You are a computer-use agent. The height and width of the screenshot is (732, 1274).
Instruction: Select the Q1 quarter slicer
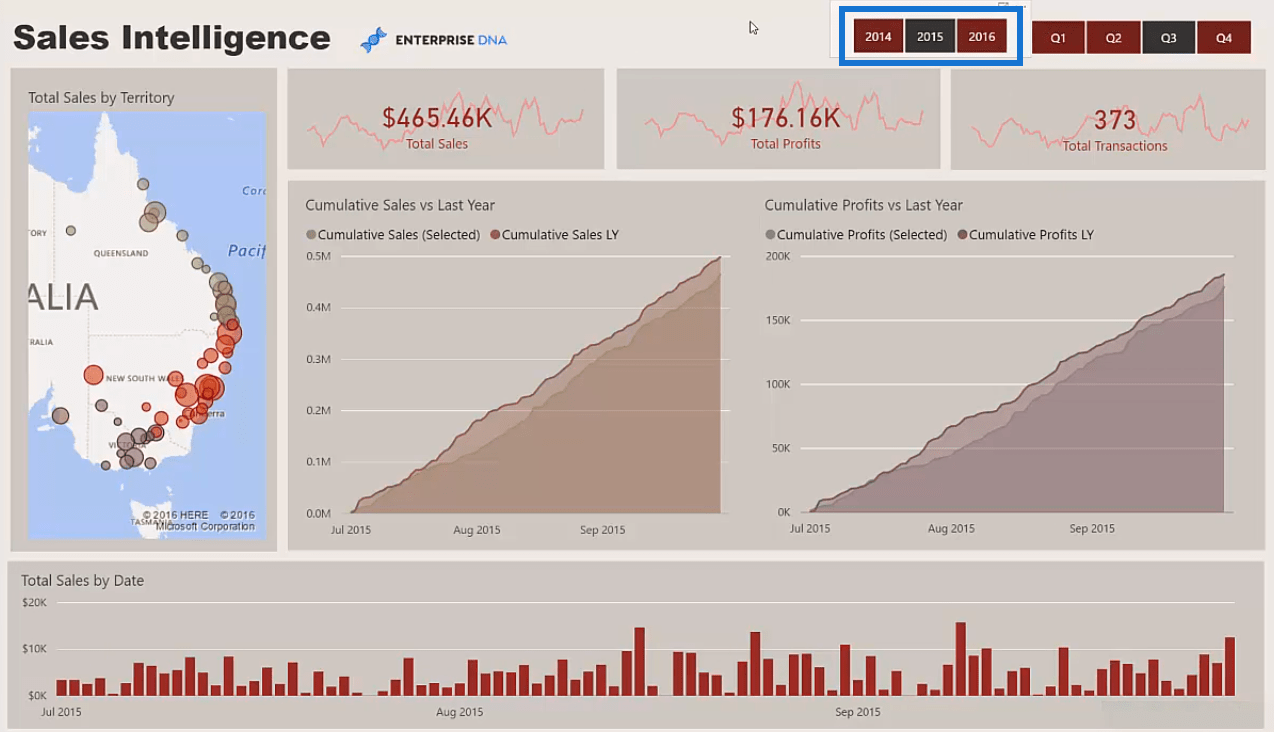click(1058, 37)
